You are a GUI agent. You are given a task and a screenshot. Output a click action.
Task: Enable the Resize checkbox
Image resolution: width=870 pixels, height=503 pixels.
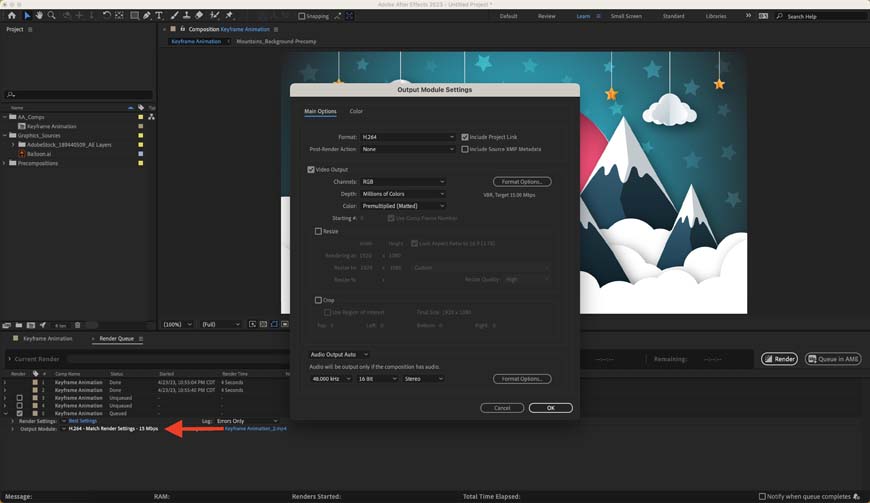click(319, 231)
